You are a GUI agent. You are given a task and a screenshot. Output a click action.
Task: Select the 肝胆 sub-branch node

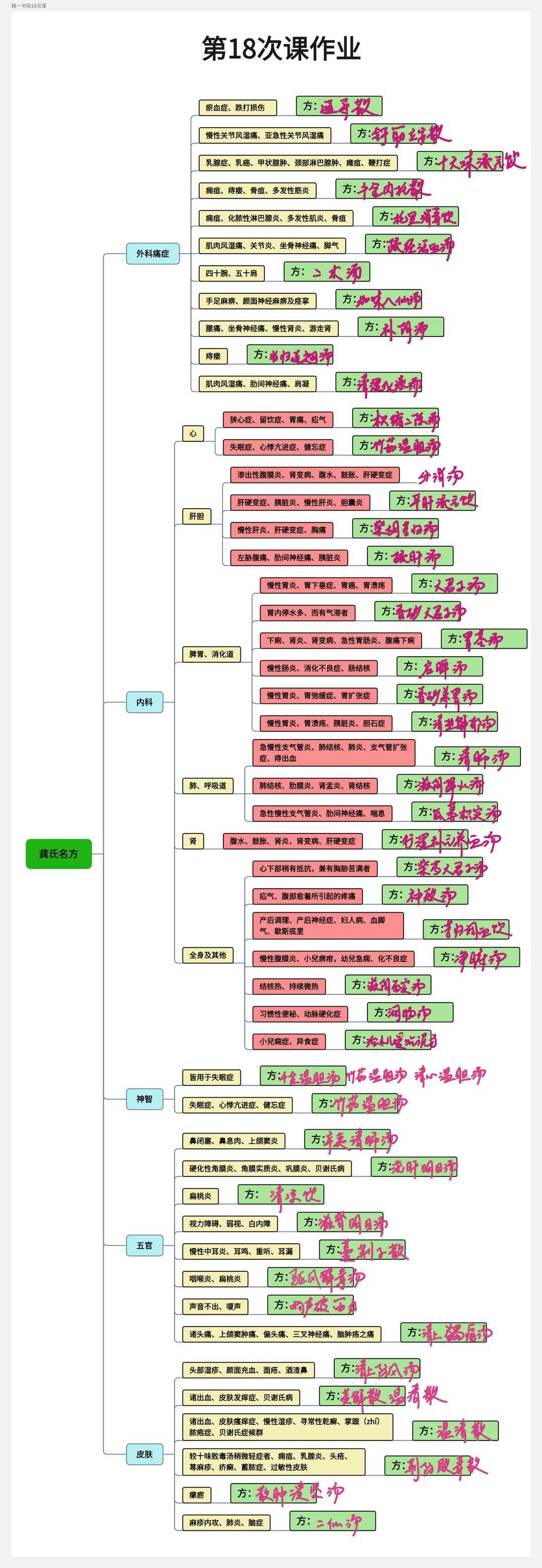(197, 516)
